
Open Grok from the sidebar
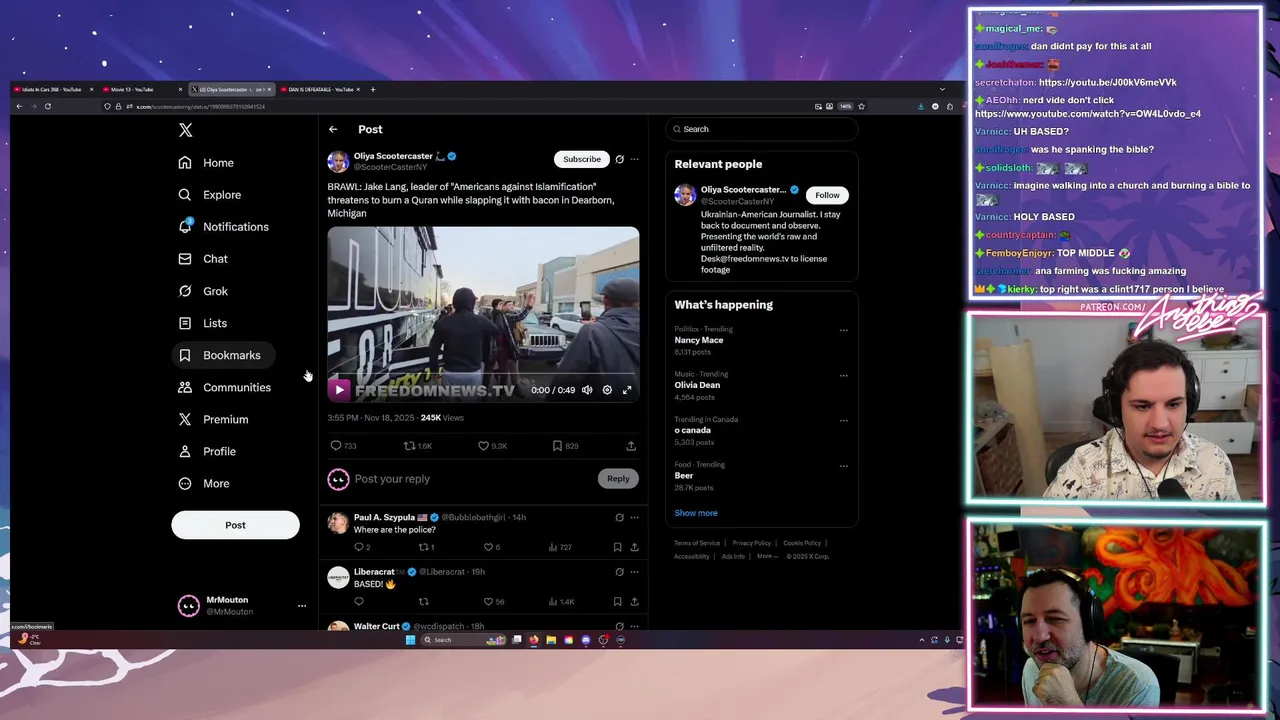[203, 291]
